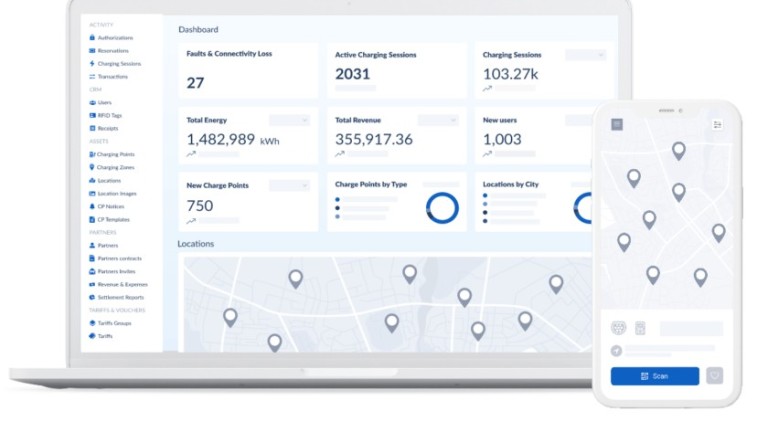Select Tariffs Groups in the sidebar
The height and width of the screenshot is (432, 768).
click(115, 323)
